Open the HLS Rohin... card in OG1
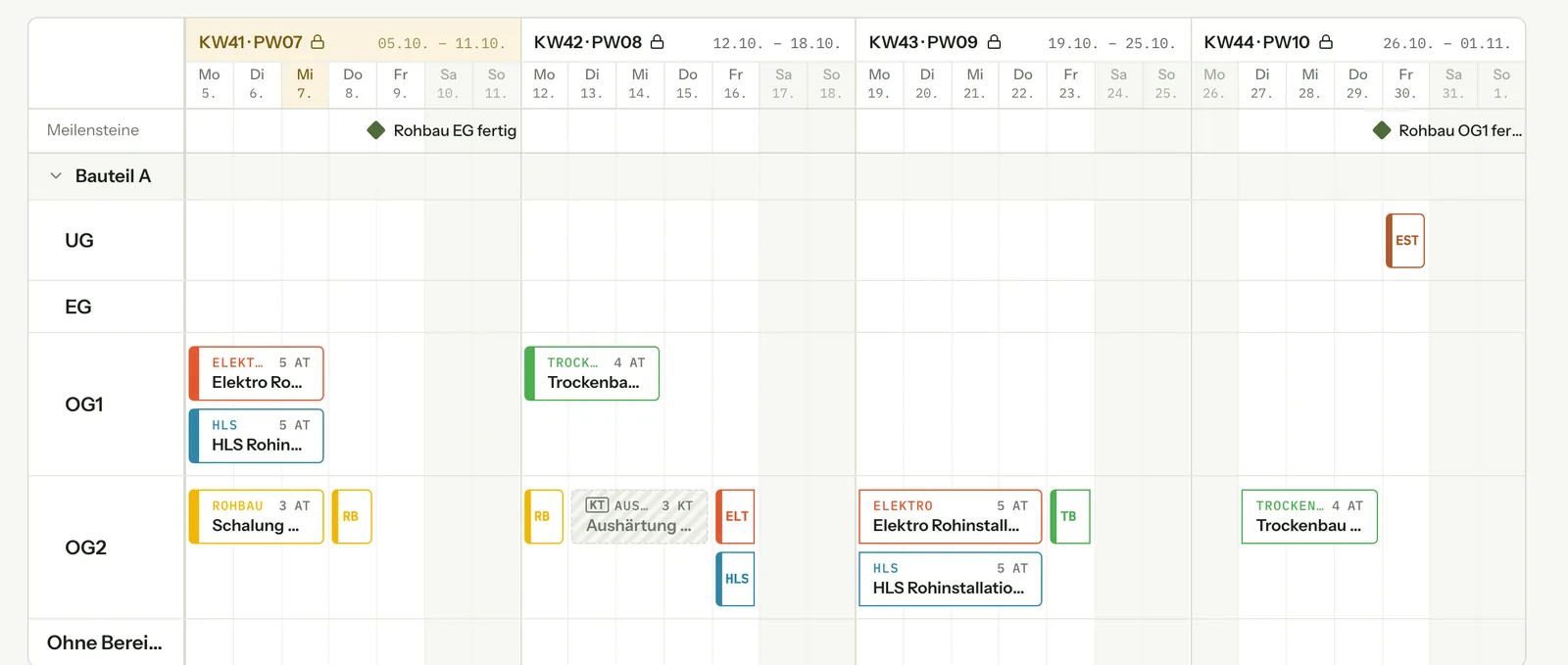The image size is (1568, 665). pyautogui.click(x=256, y=436)
